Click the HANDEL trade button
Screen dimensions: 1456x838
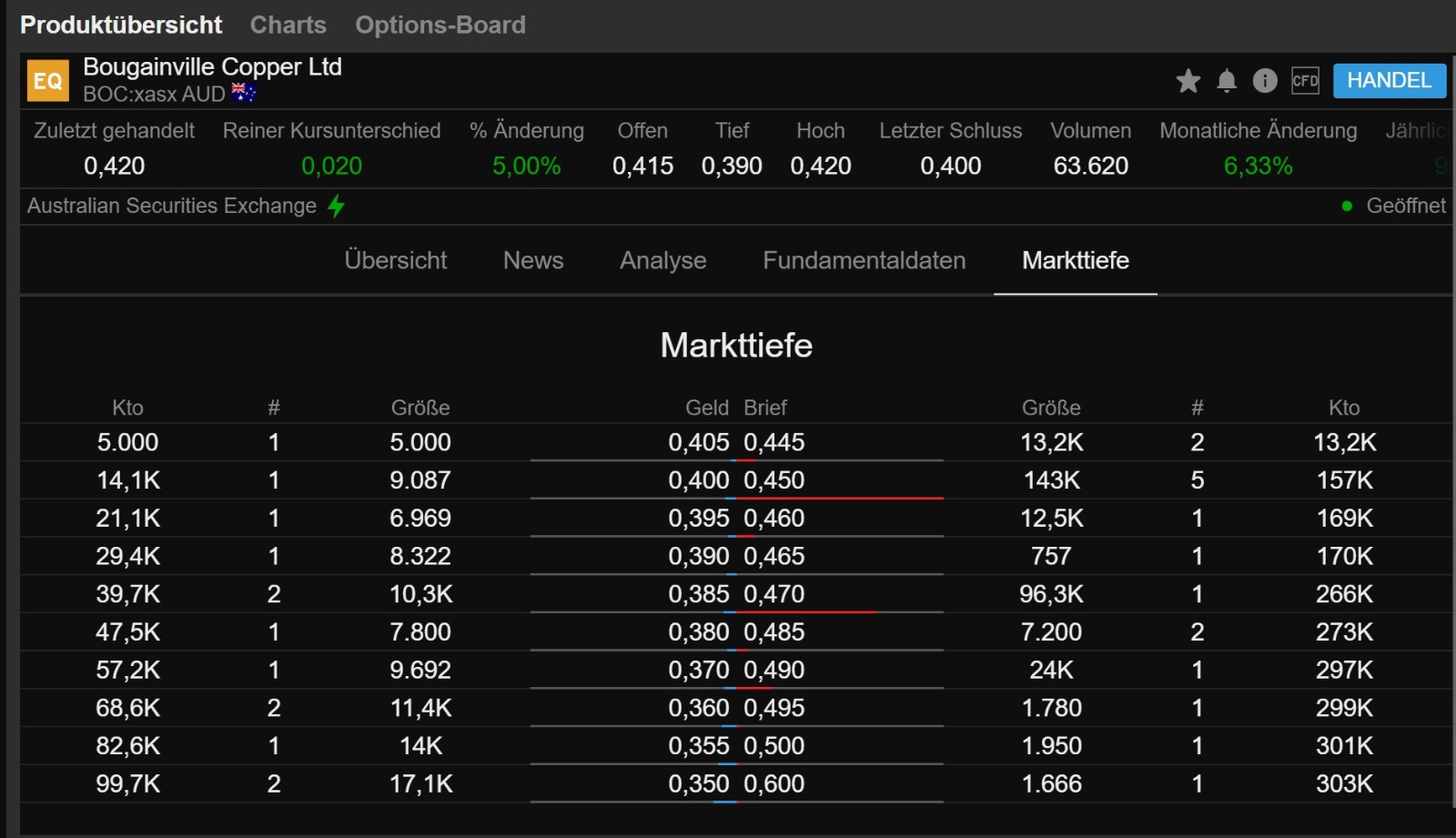1389,80
